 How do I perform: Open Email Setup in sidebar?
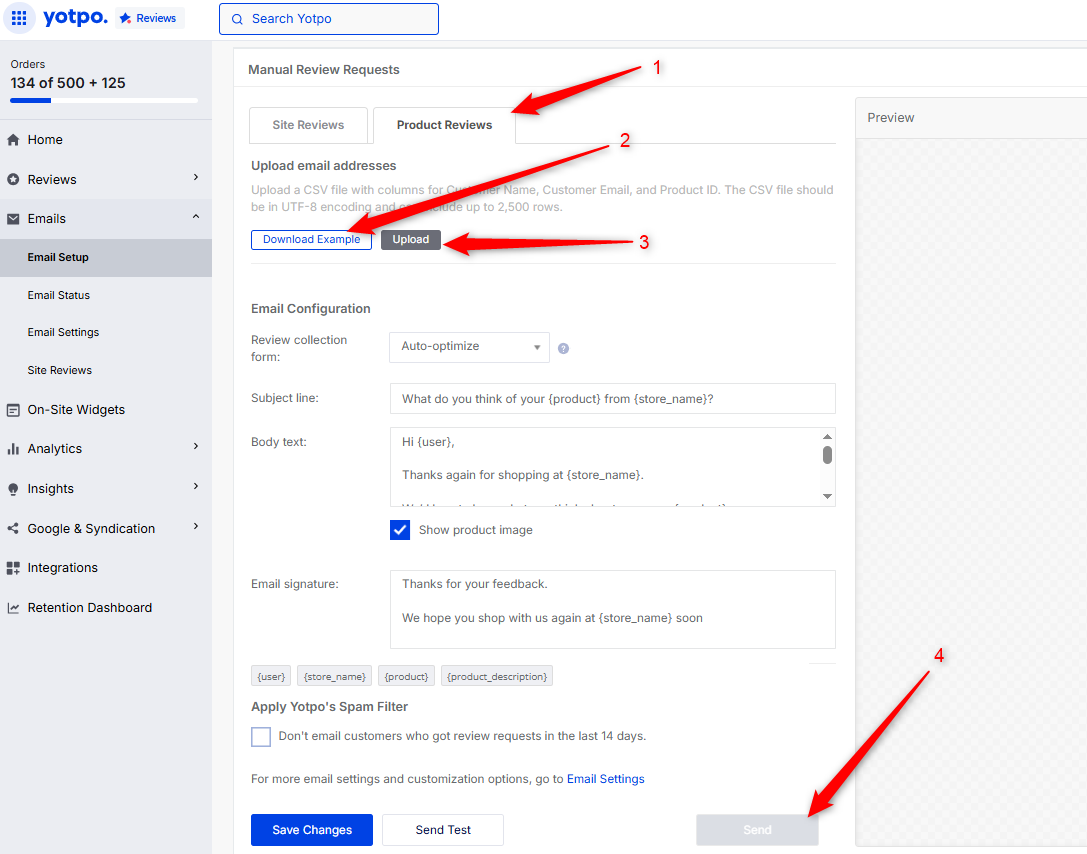point(106,257)
